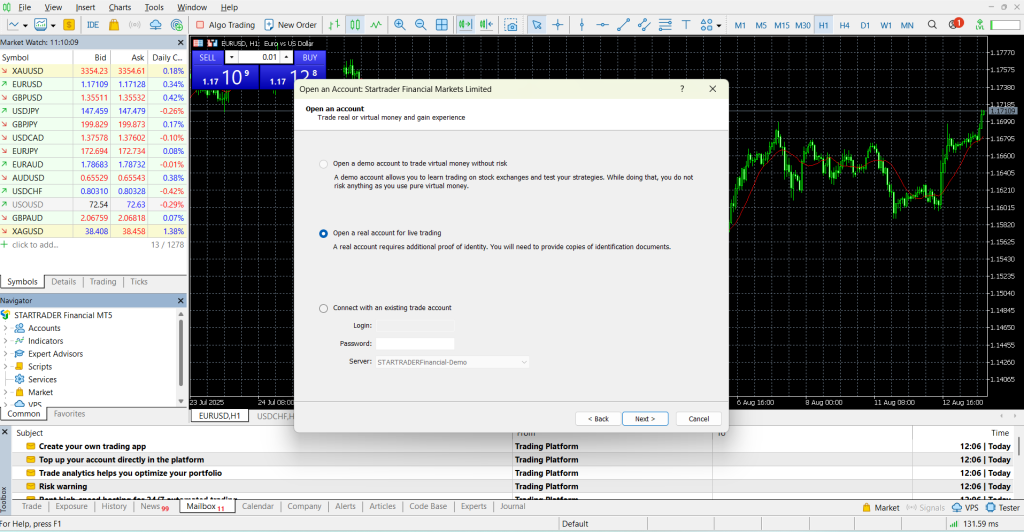
Task: Select the equidistant channel tool
Action: pos(644,25)
